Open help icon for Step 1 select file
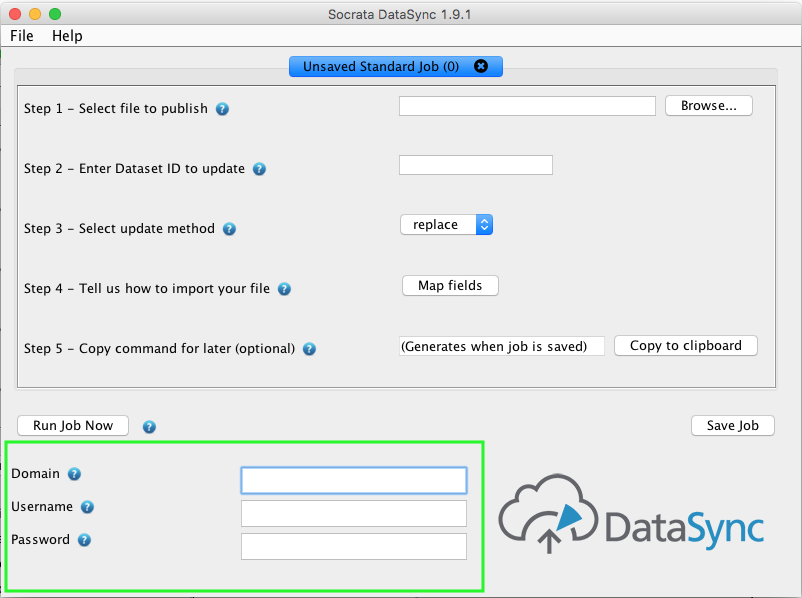 pos(222,109)
